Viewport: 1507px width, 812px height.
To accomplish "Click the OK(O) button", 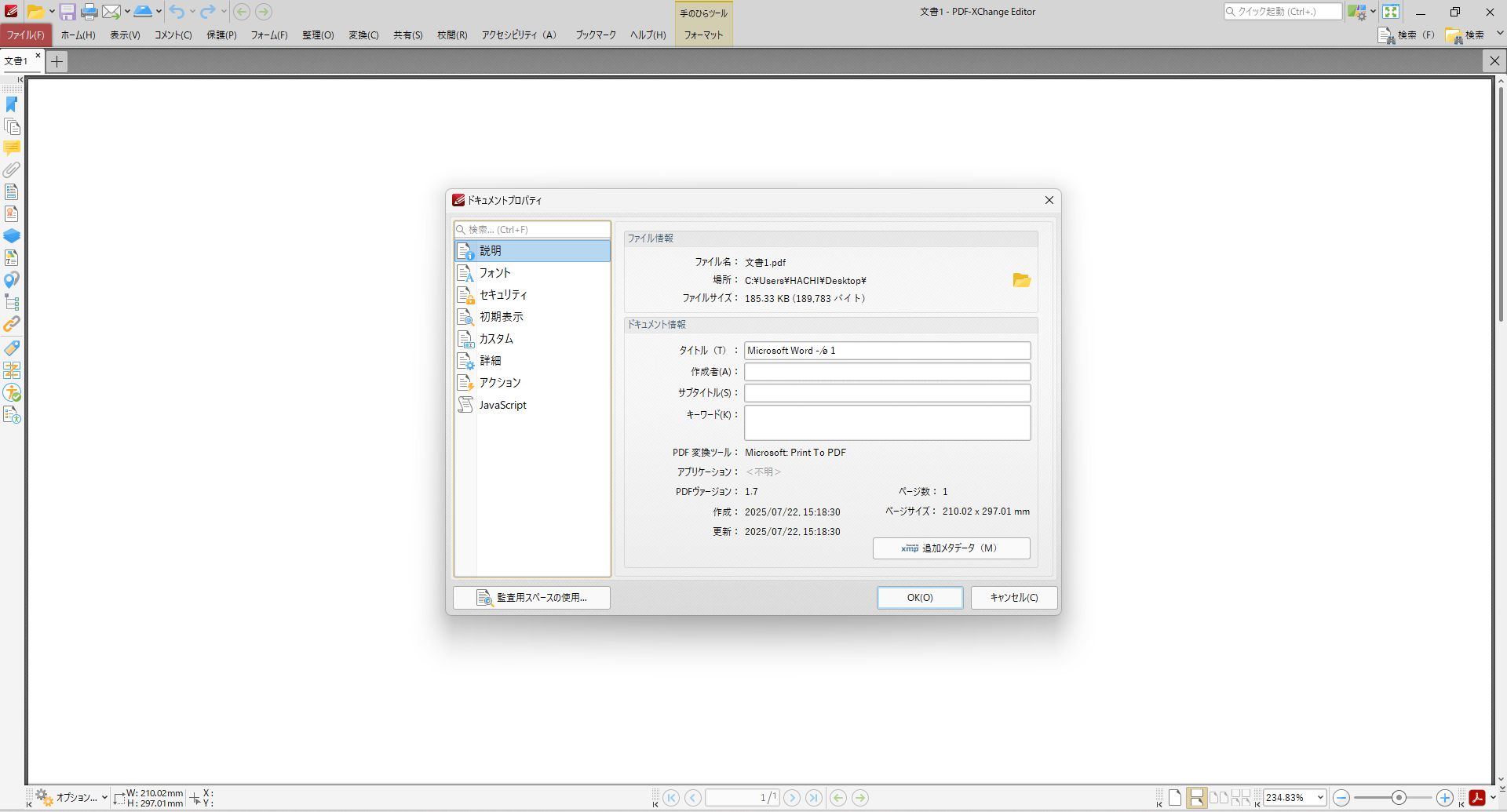I will click(920, 598).
